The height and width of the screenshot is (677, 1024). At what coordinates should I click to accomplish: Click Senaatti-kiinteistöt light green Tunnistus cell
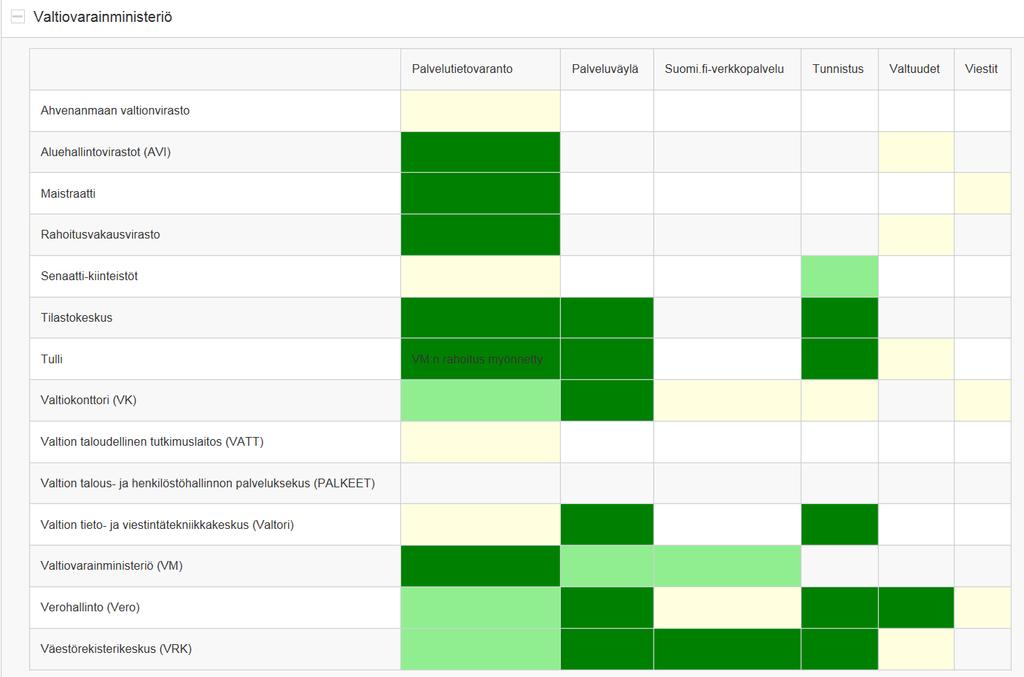click(x=840, y=276)
